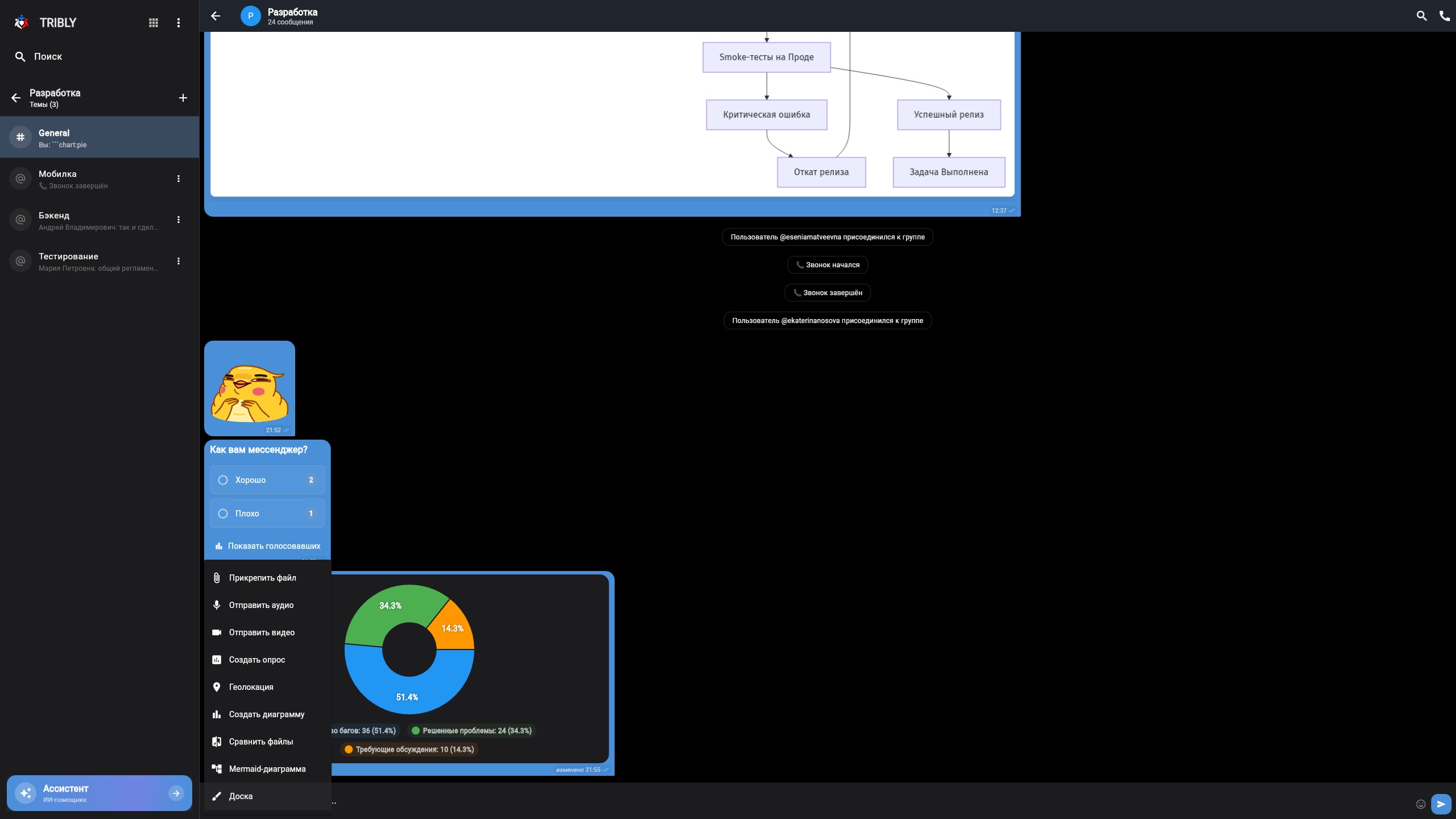The image size is (1456, 819).
Task: Click the orange pie chart segment
Action: (453, 628)
